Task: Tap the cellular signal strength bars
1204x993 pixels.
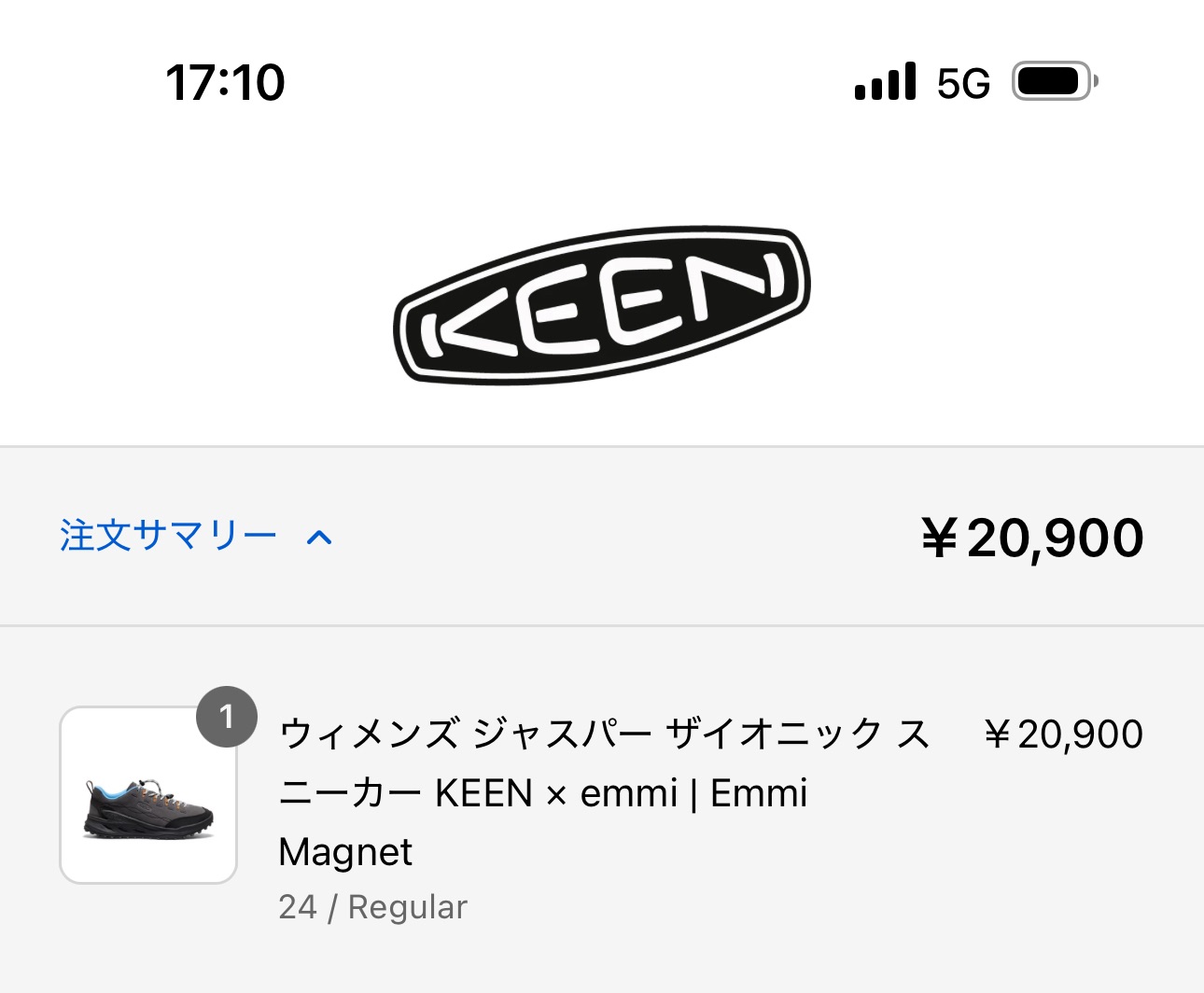Action: tap(883, 82)
